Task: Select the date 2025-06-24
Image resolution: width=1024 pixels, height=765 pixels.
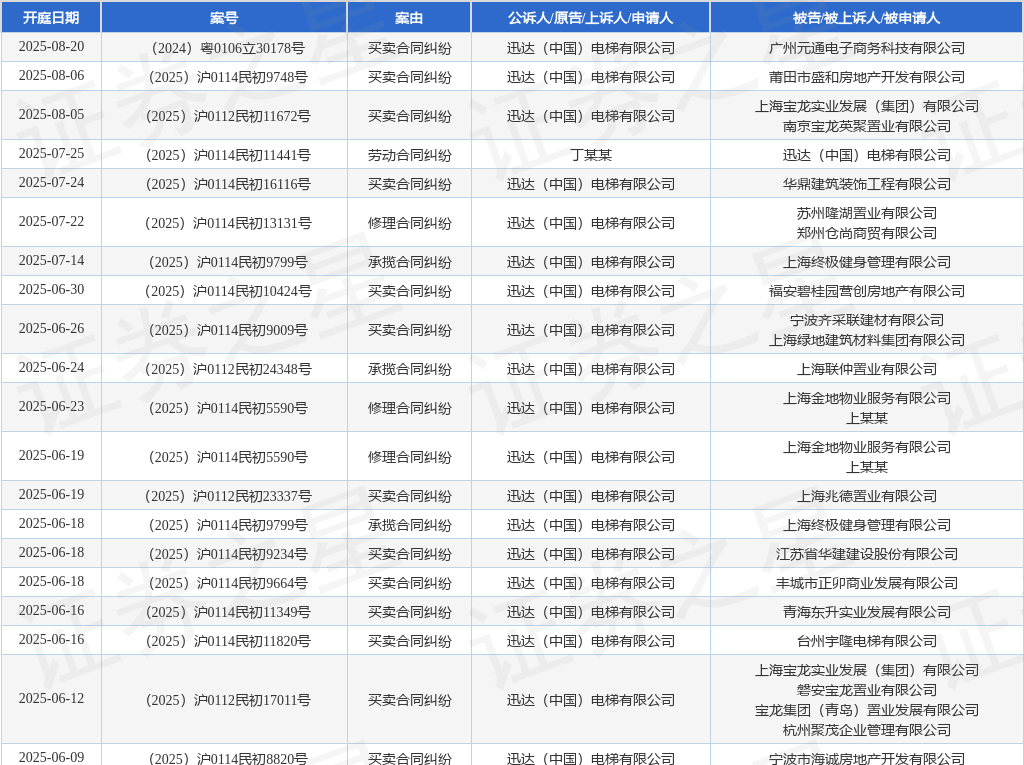Action: [x=52, y=368]
